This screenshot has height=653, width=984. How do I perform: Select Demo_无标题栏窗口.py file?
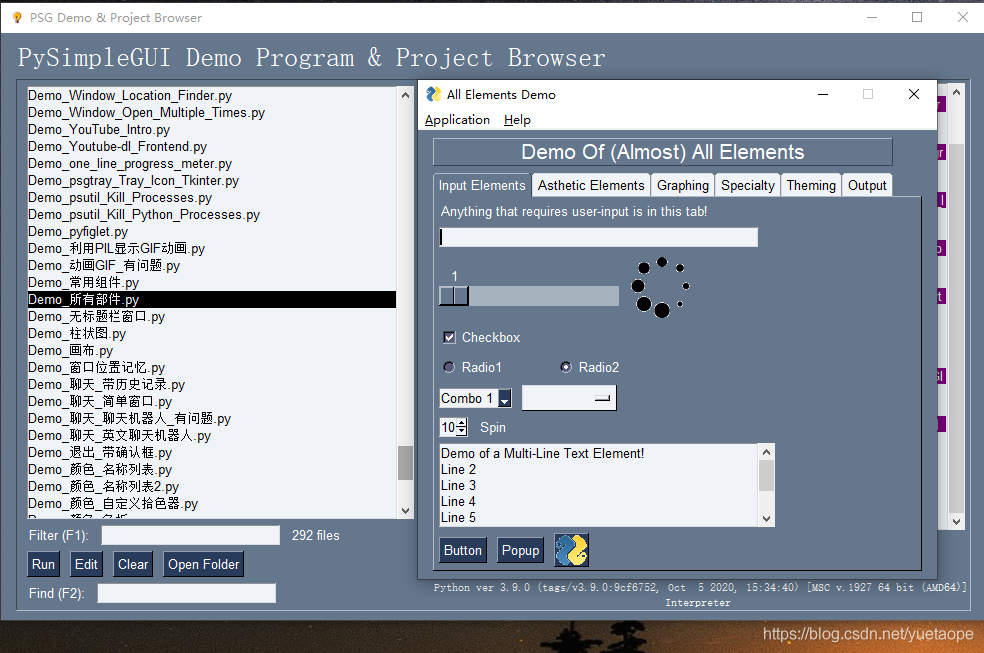(211, 316)
